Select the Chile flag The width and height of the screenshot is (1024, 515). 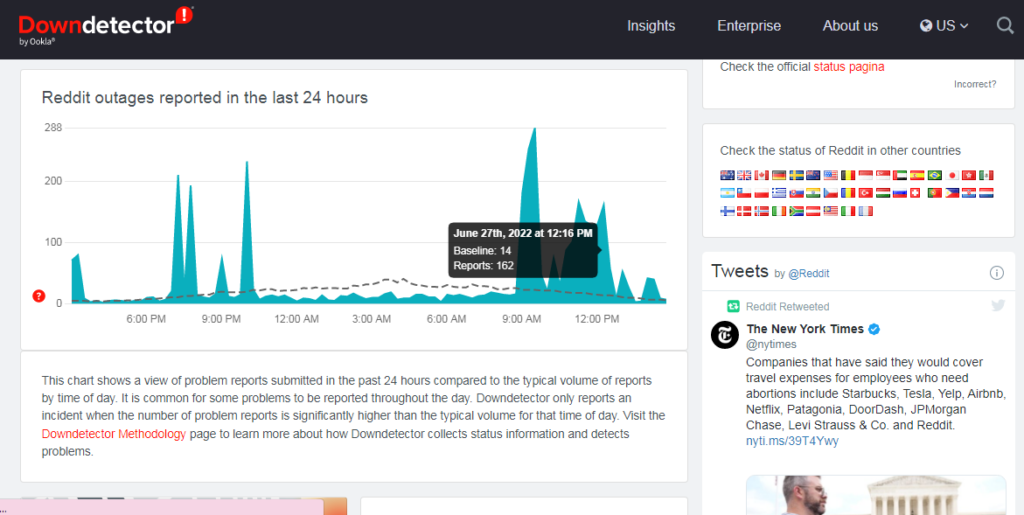744,193
